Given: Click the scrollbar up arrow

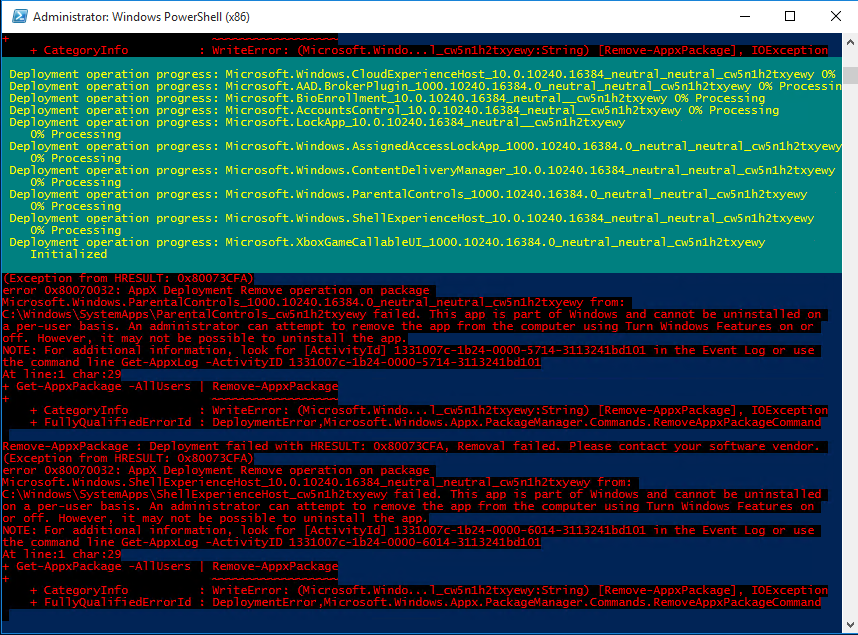Looking at the screenshot, I should 850,42.
